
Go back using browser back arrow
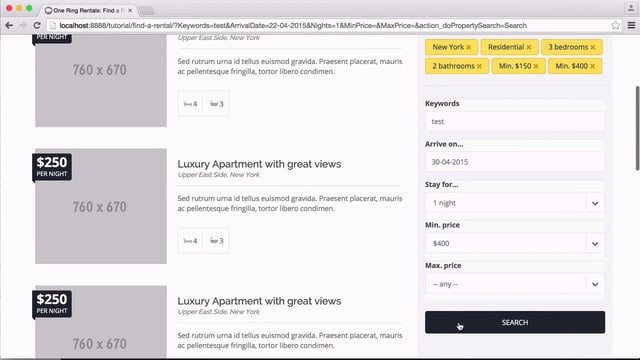9,25
